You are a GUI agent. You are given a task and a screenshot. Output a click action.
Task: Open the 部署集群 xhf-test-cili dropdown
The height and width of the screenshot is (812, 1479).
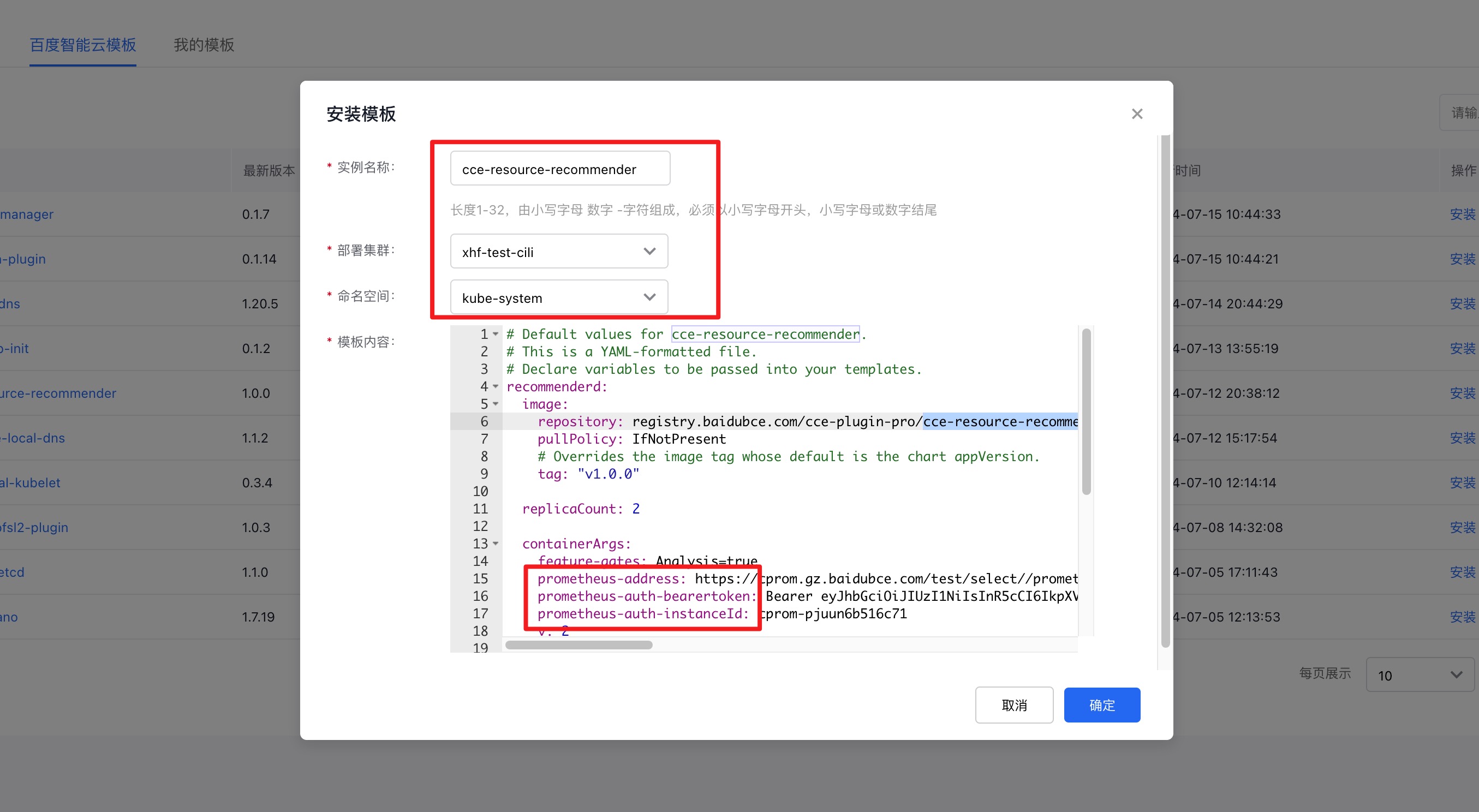point(559,252)
